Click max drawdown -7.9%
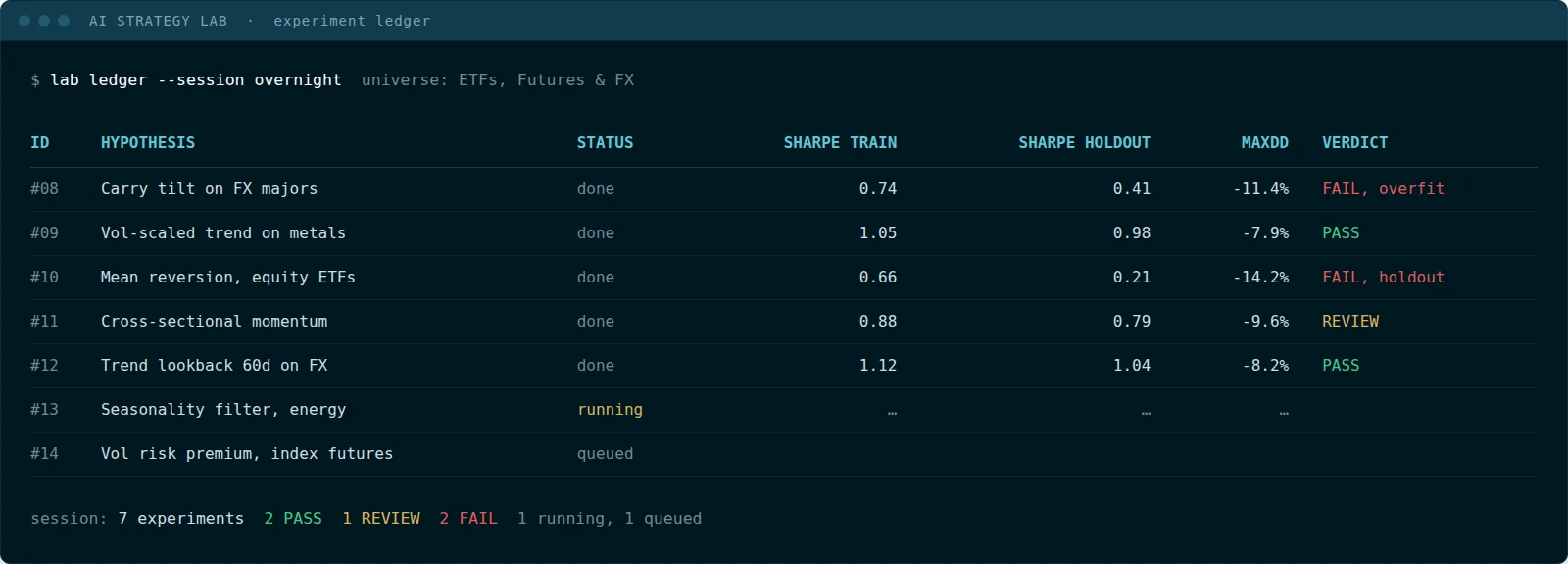Screen dimensions: 1568x564 click(1266, 233)
